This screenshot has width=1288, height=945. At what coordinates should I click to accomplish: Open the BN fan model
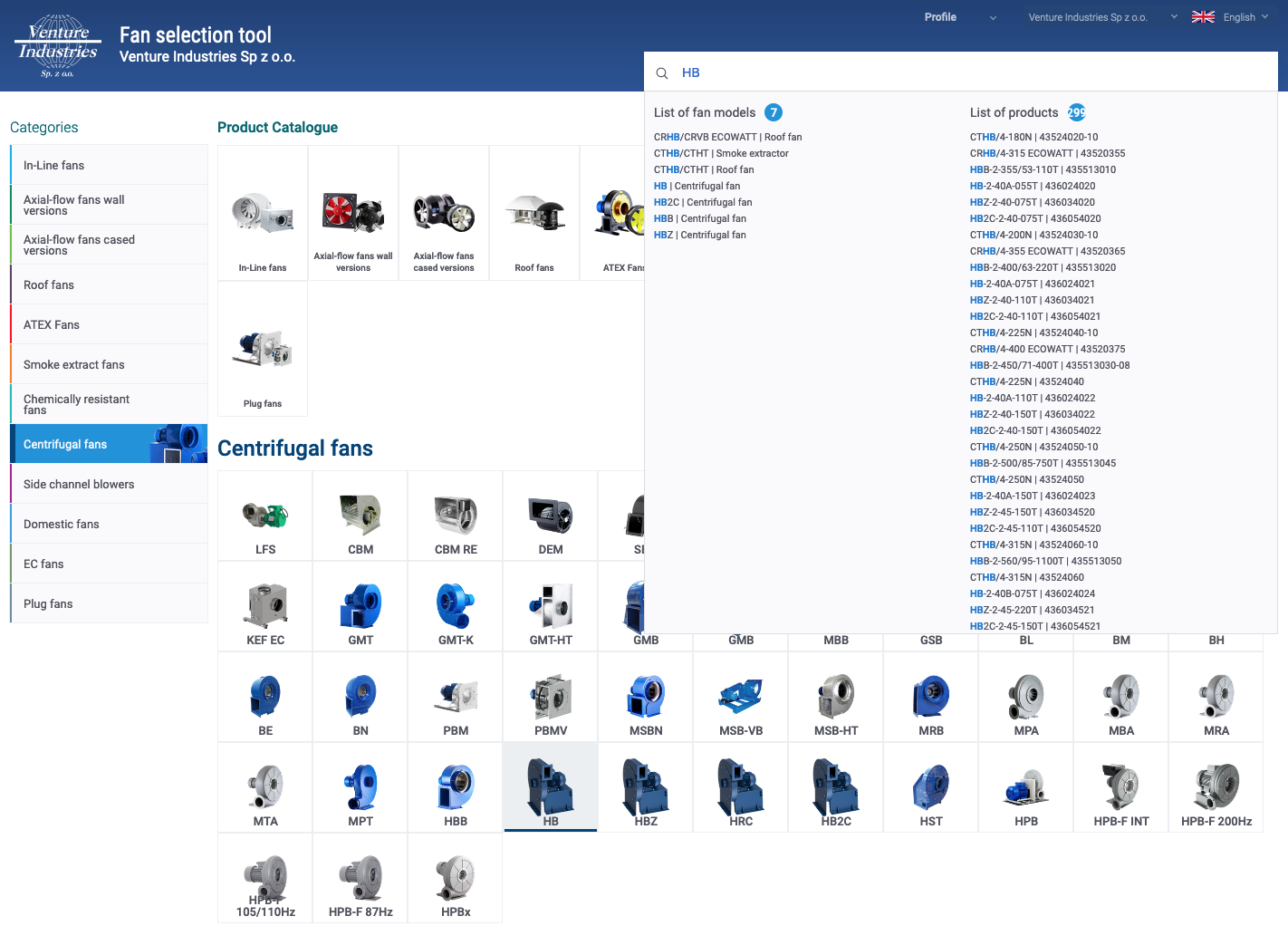coord(360,697)
